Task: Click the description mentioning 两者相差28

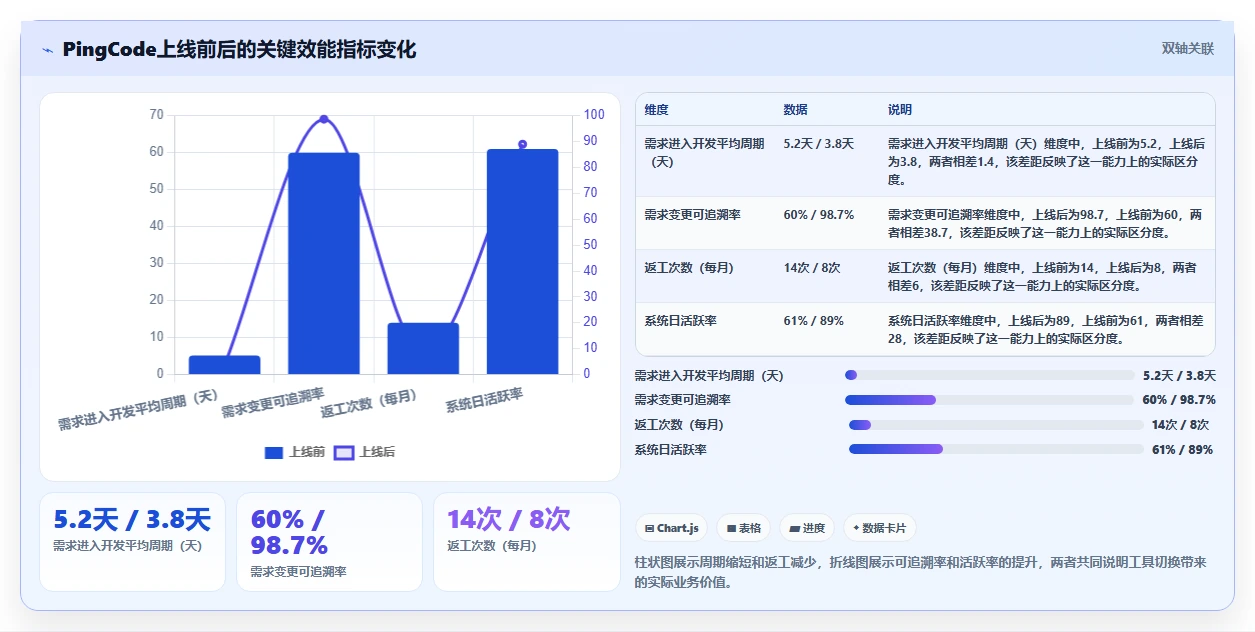Action: 1046,330
